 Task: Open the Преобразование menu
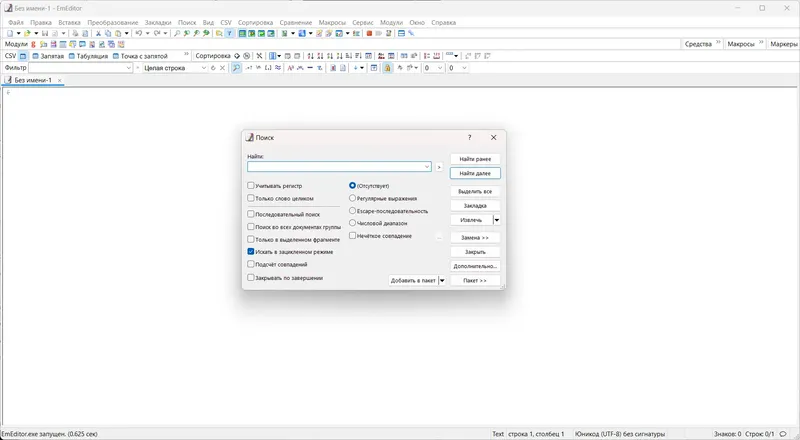[x=113, y=22]
